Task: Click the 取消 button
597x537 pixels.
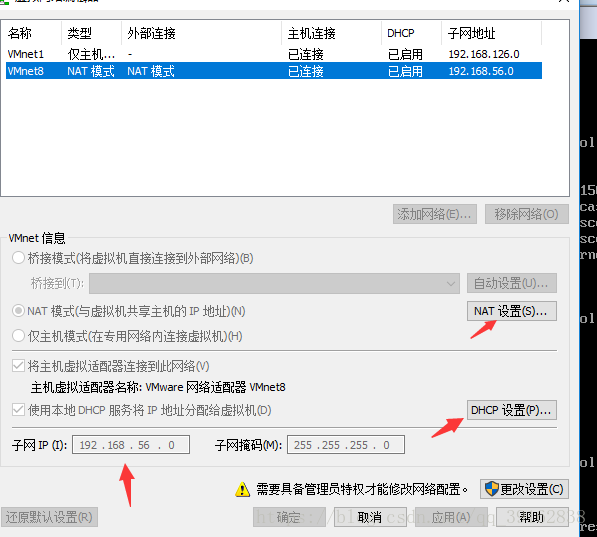Action: click(x=370, y=517)
